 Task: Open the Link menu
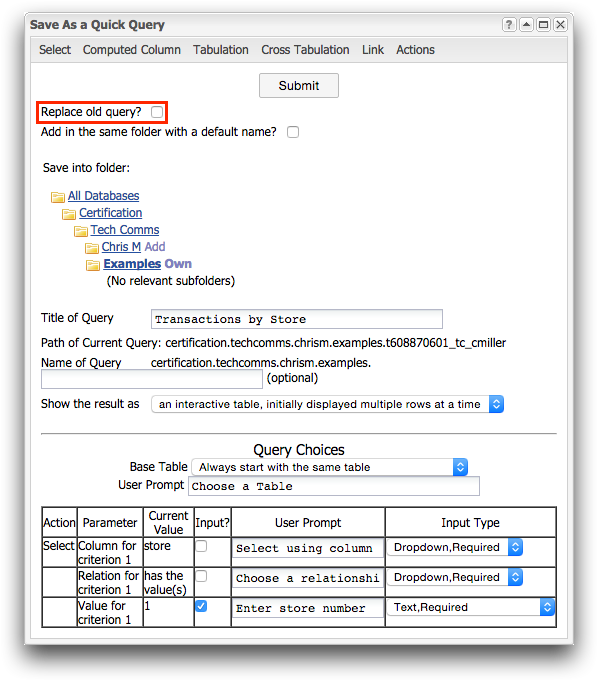[x=373, y=50]
